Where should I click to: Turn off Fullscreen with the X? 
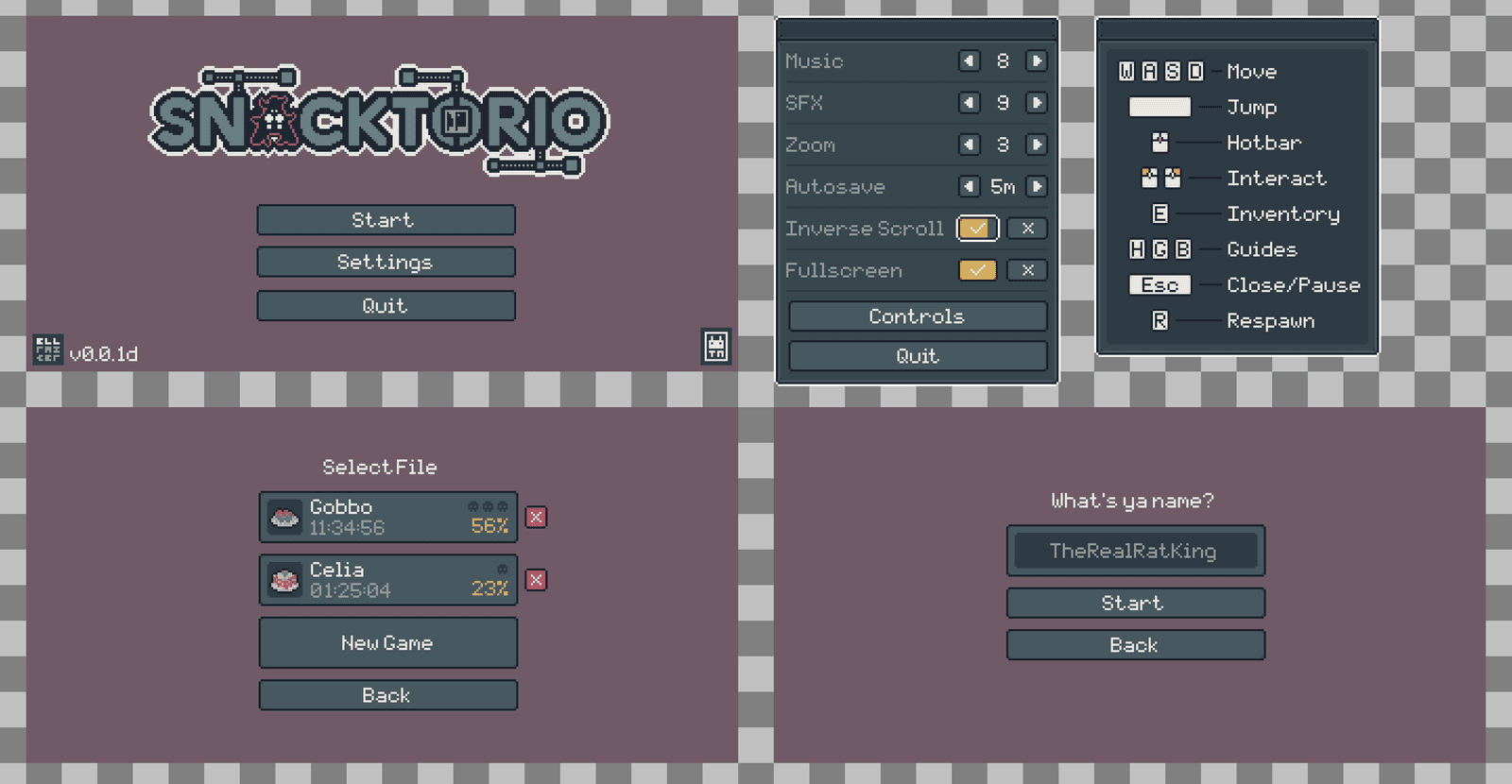click(x=1027, y=270)
